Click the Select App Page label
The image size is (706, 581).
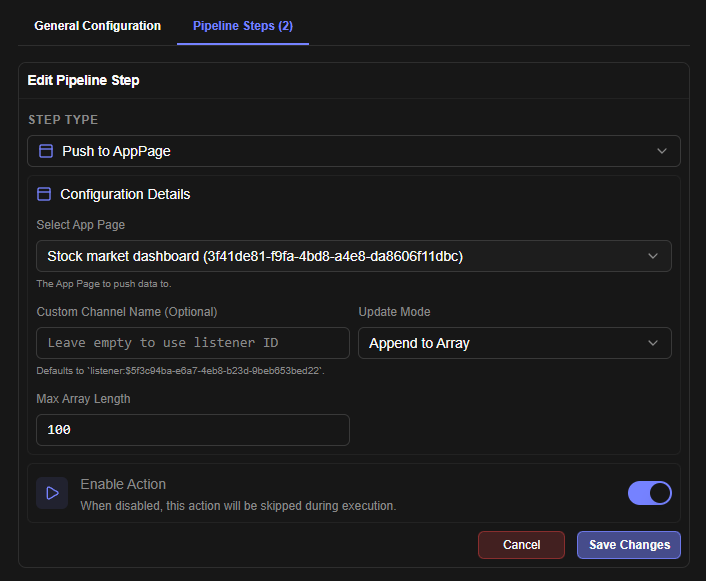click(81, 225)
